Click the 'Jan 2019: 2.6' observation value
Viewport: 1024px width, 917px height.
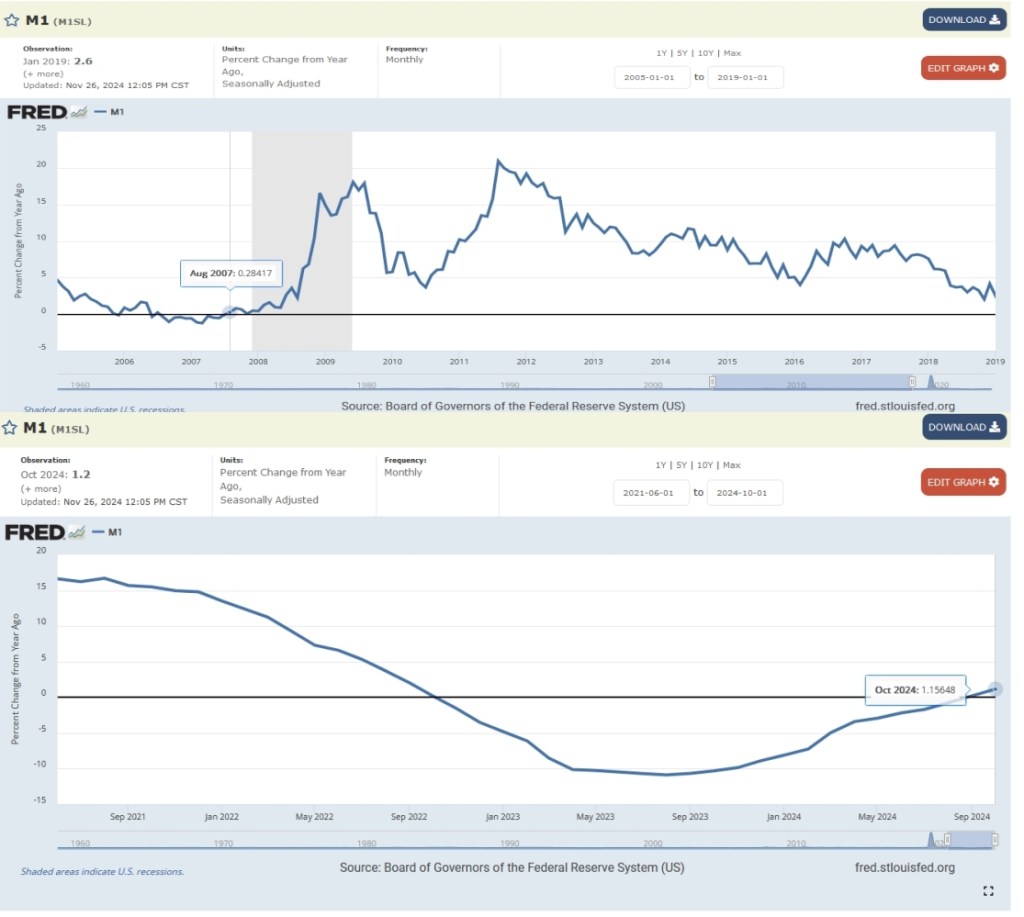57,61
